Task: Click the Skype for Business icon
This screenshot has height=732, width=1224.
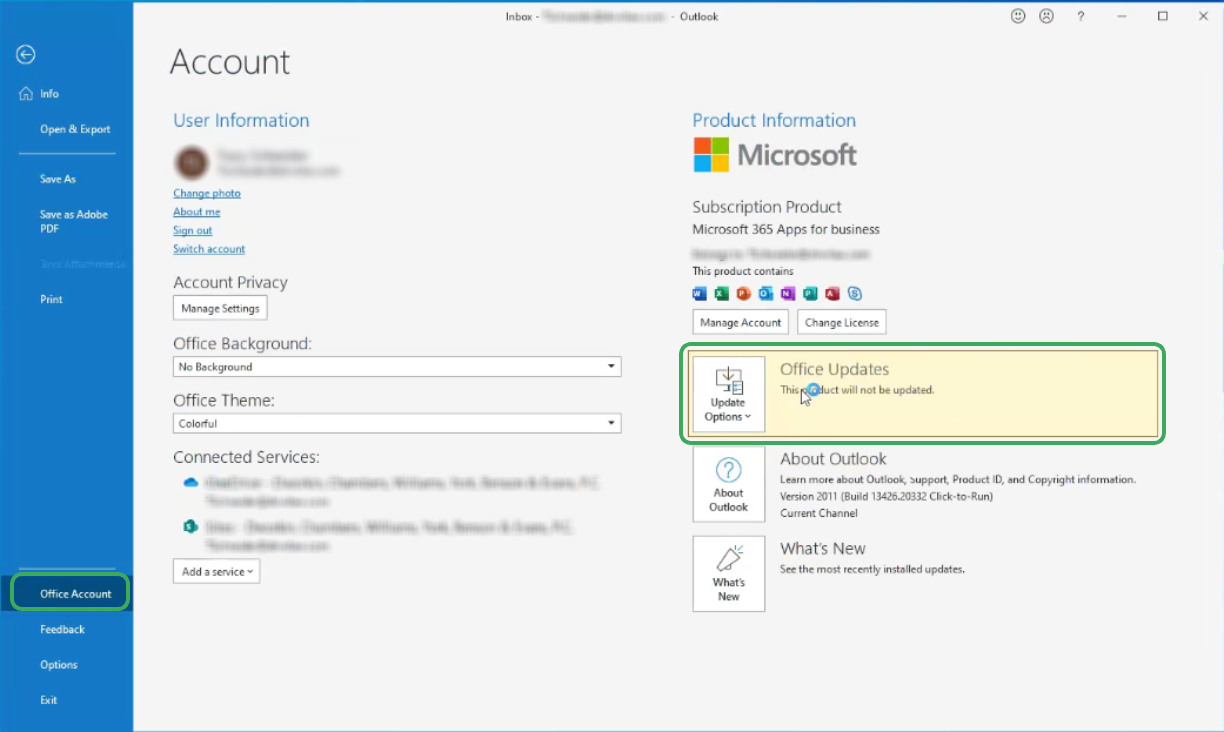Action: tap(855, 294)
